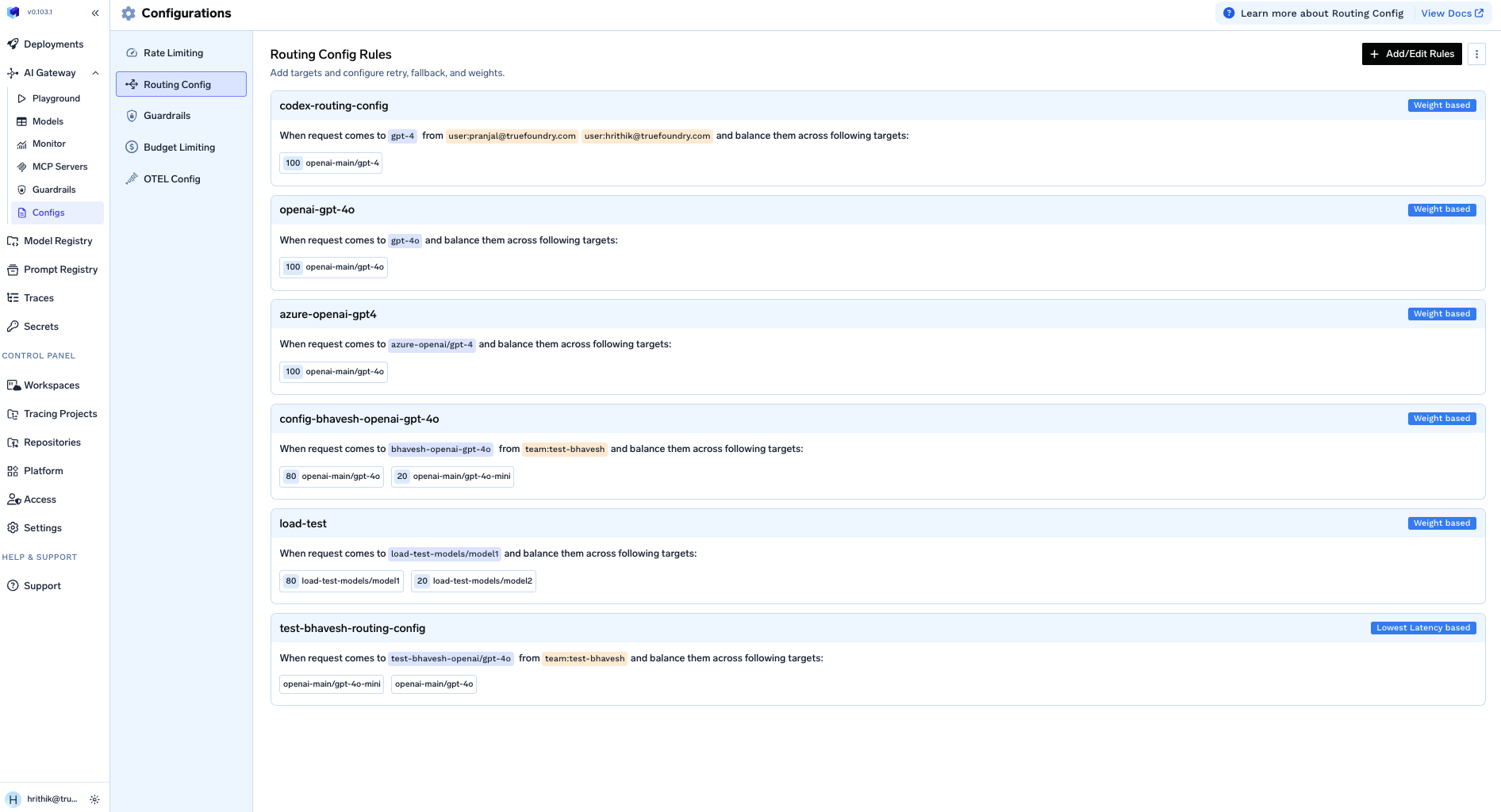Viewport: 1501px width, 812px height.
Task: Open the Traces section
Action: pyautogui.click(x=39, y=297)
